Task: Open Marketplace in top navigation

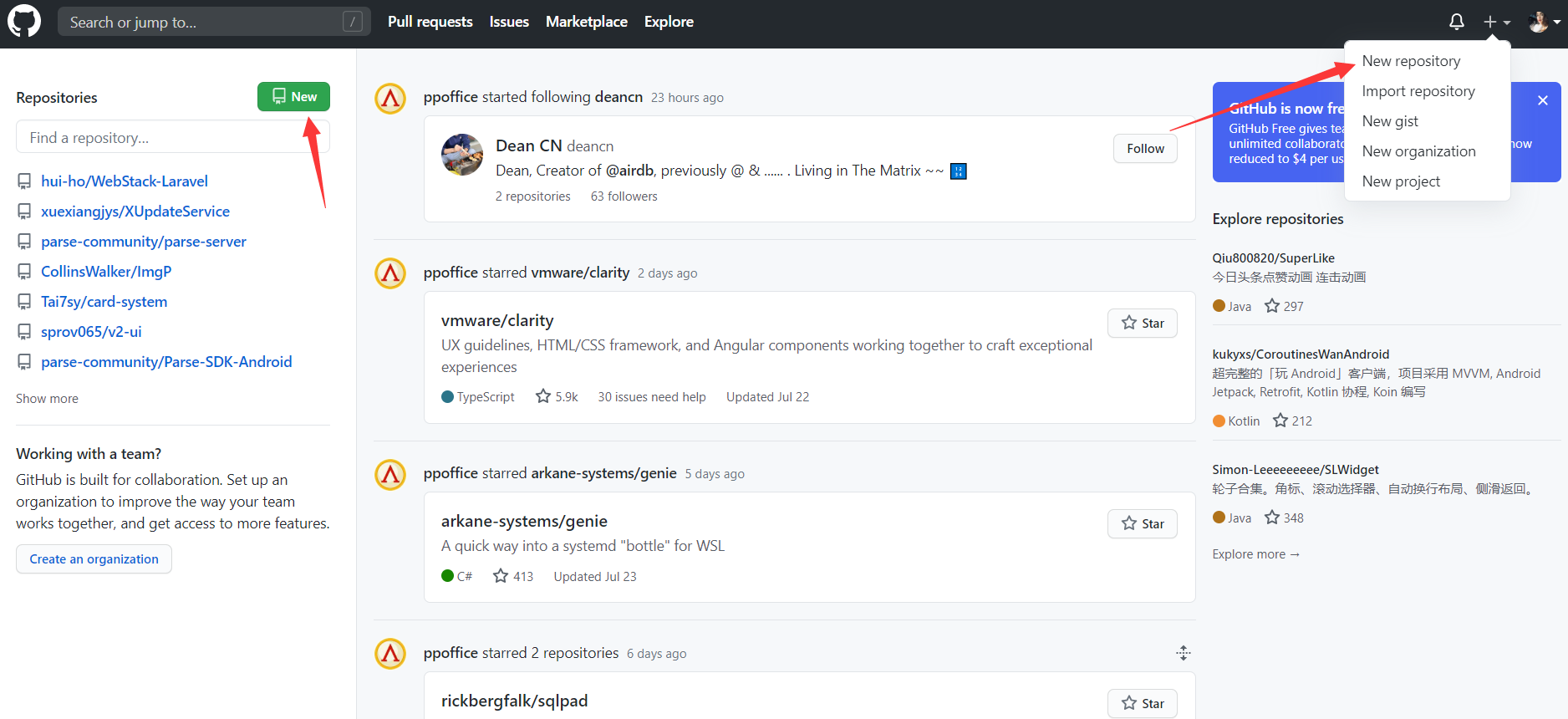Action: (x=587, y=22)
